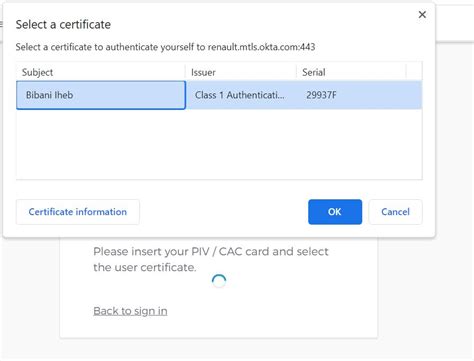The height and width of the screenshot is (361, 474).
Task: Select the Bibani Iheb subject cell
Action: pos(101,95)
